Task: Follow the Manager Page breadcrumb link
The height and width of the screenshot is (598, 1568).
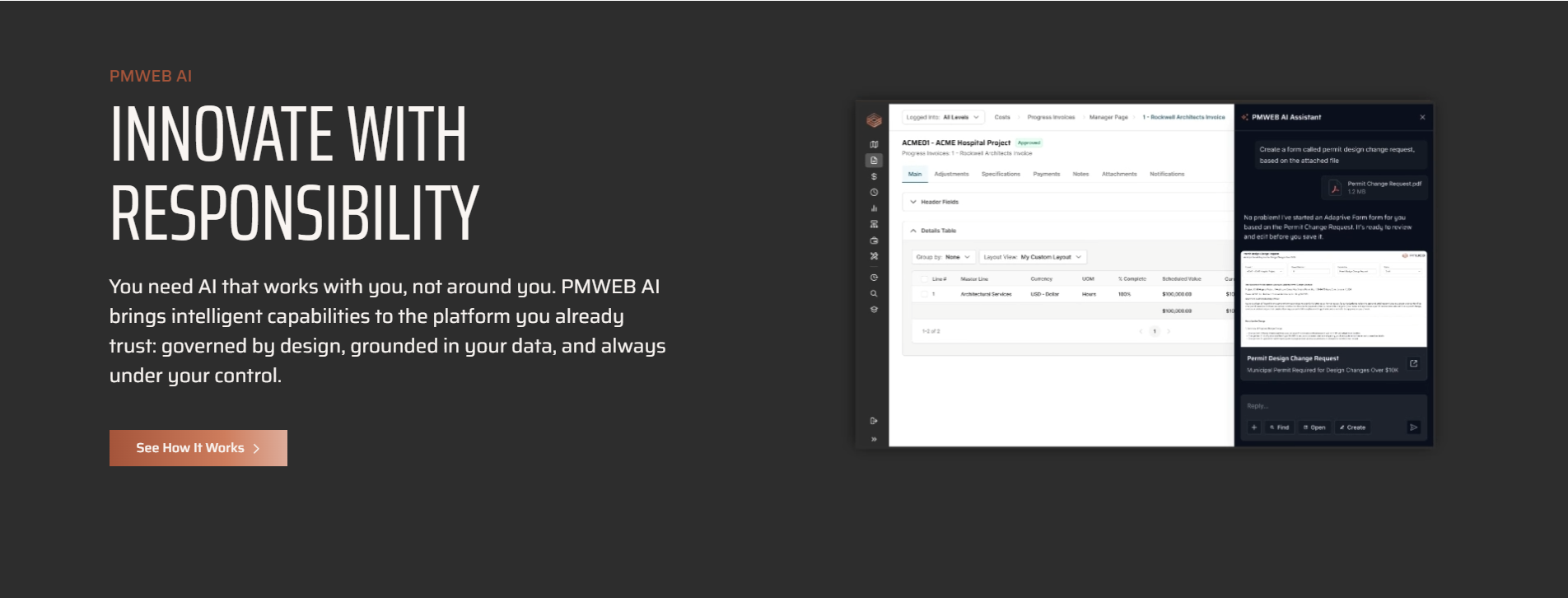Action: (1108, 117)
